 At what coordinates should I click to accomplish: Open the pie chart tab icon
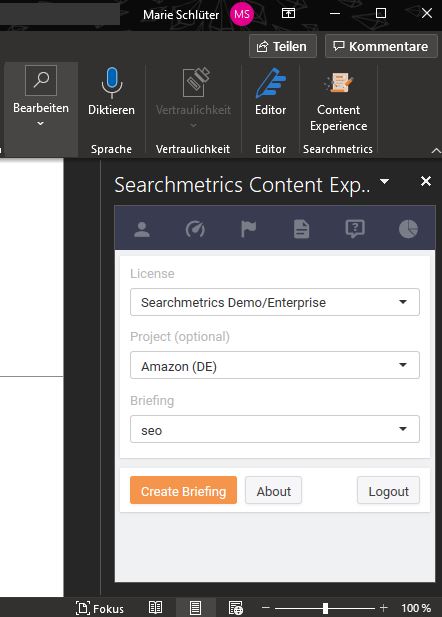pyautogui.click(x=408, y=229)
